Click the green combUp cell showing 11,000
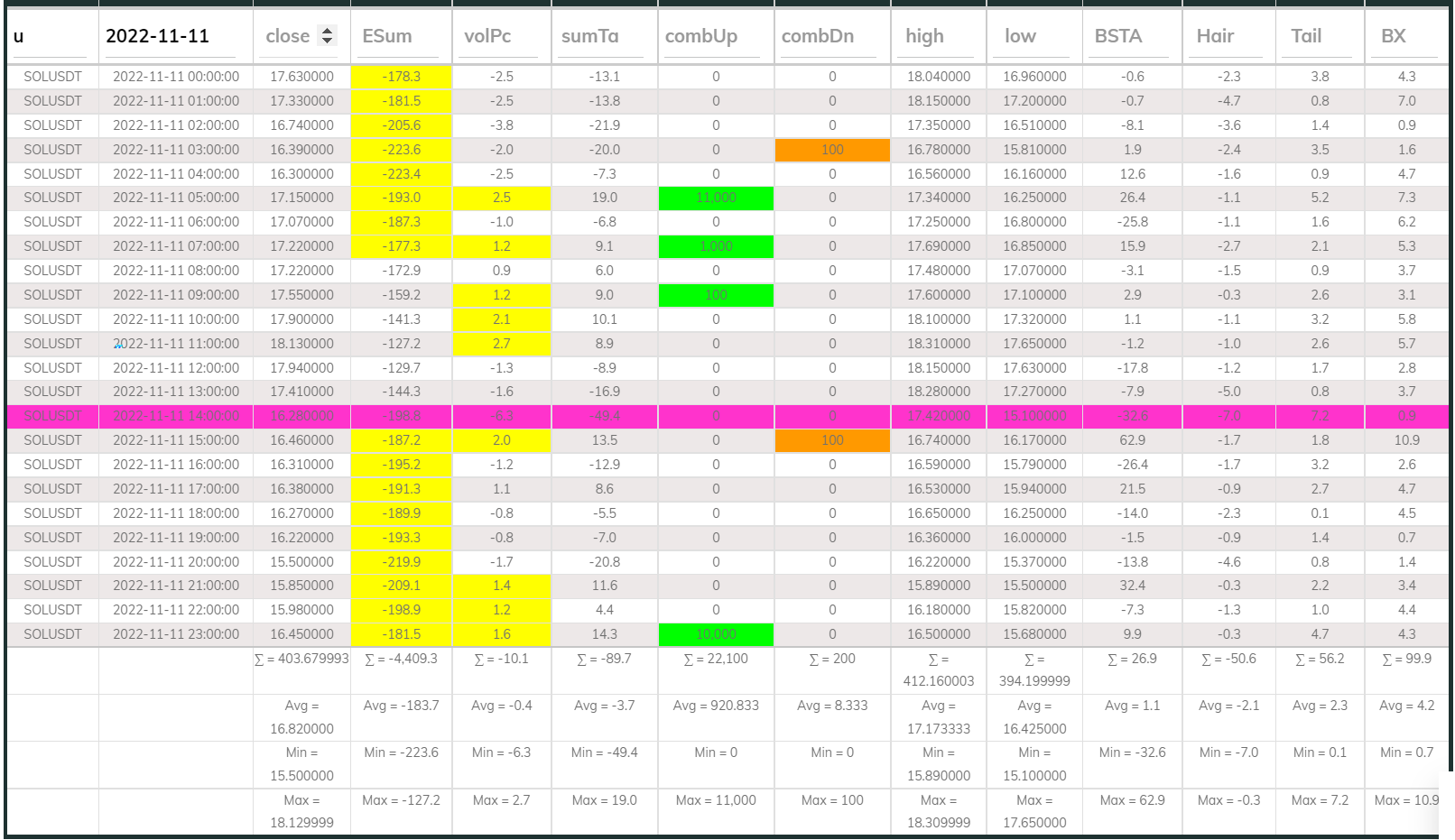The width and height of the screenshot is (1455, 840). coord(716,198)
